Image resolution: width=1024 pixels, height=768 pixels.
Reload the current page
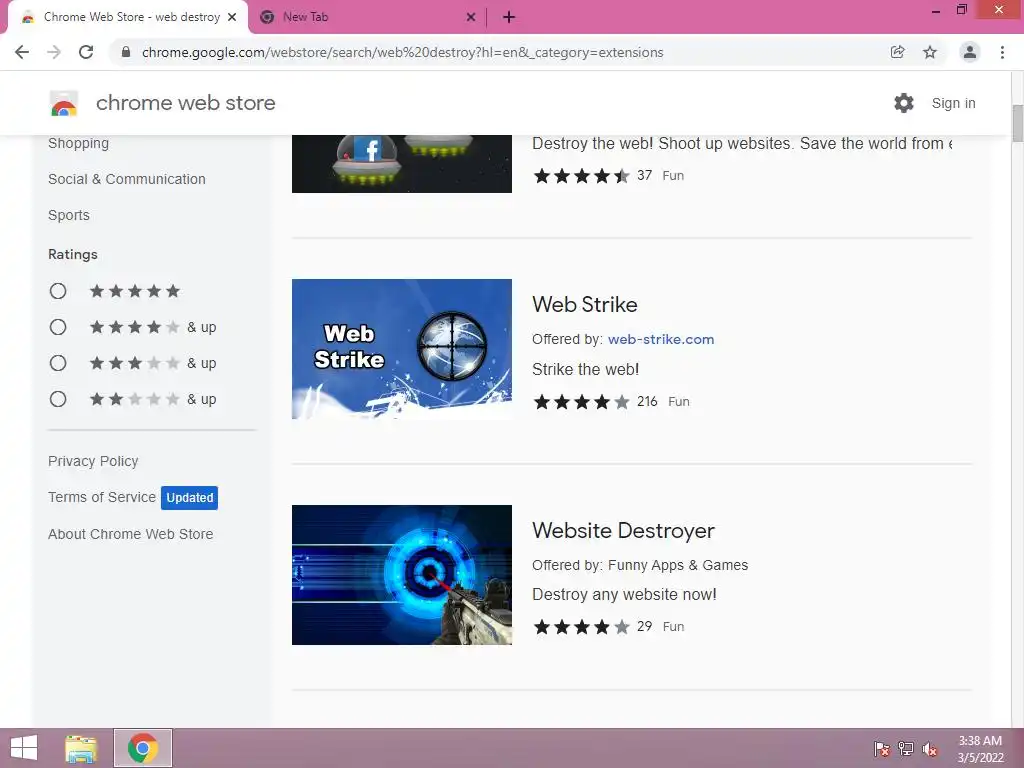(86, 52)
